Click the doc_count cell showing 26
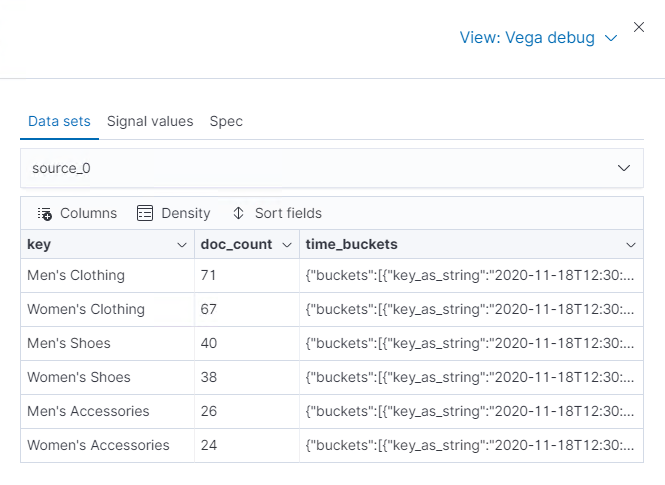 [x=211, y=411]
